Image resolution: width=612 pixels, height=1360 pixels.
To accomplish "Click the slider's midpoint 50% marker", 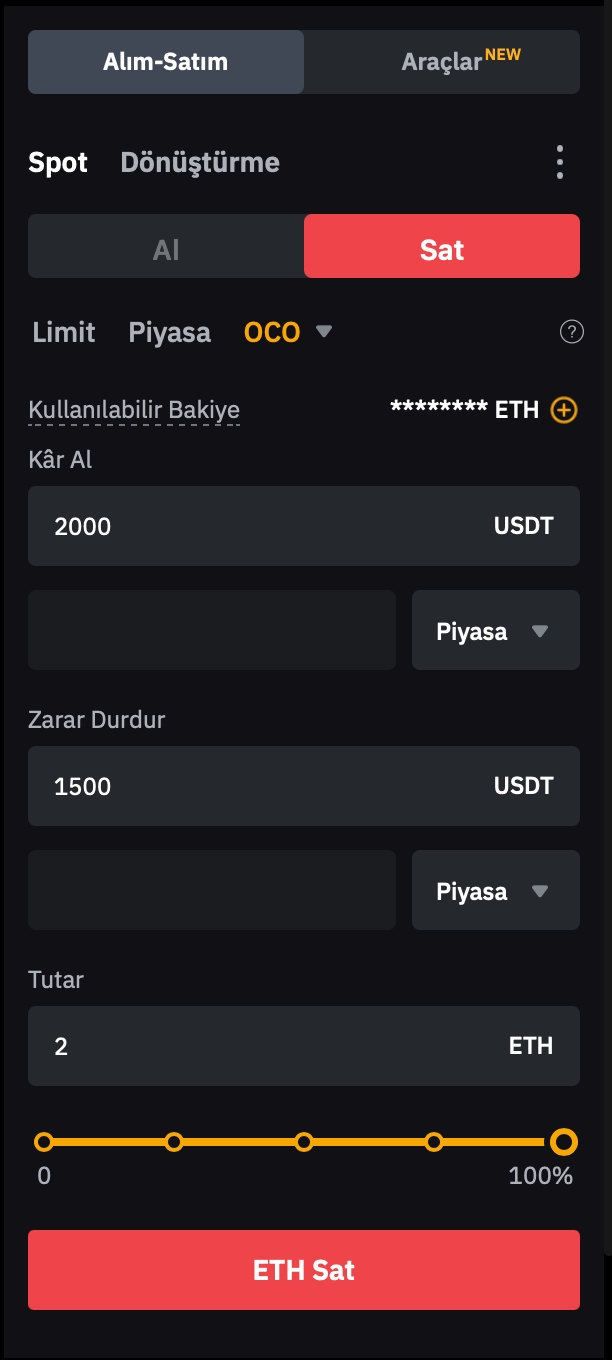I will tap(304, 1142).
